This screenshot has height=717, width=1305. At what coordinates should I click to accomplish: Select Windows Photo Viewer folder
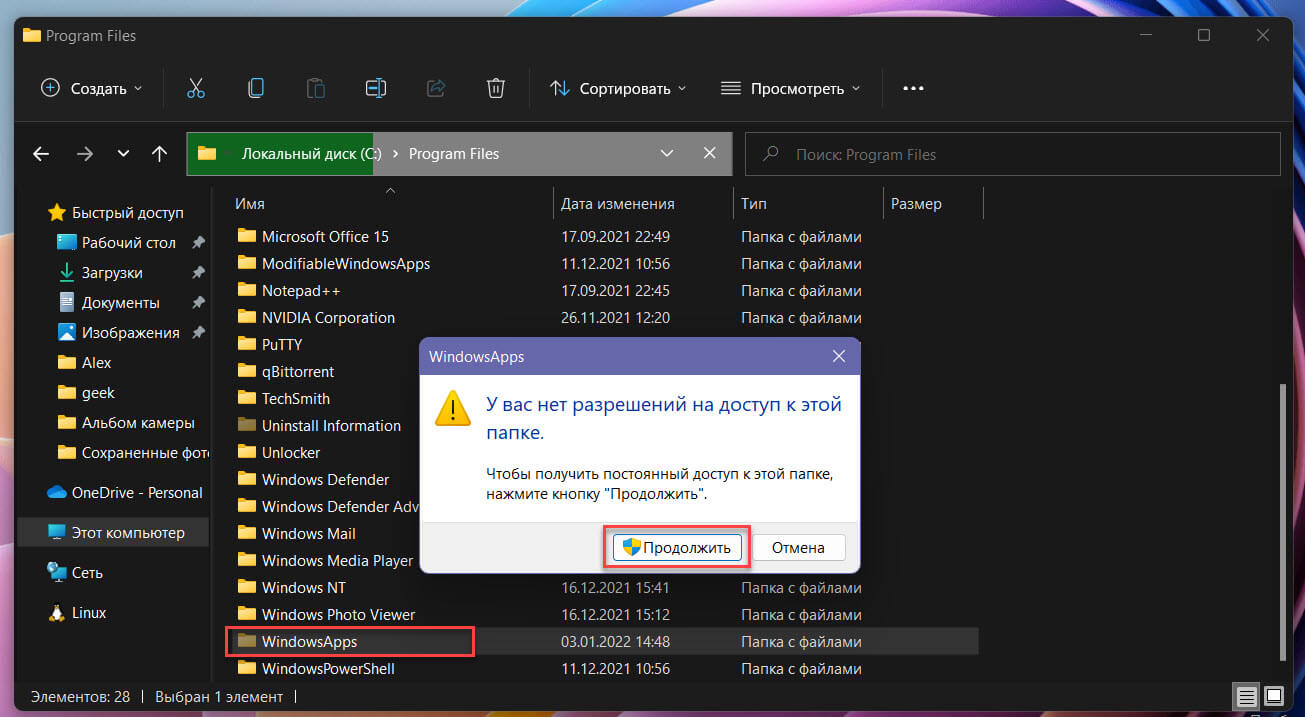pos(338,615)
